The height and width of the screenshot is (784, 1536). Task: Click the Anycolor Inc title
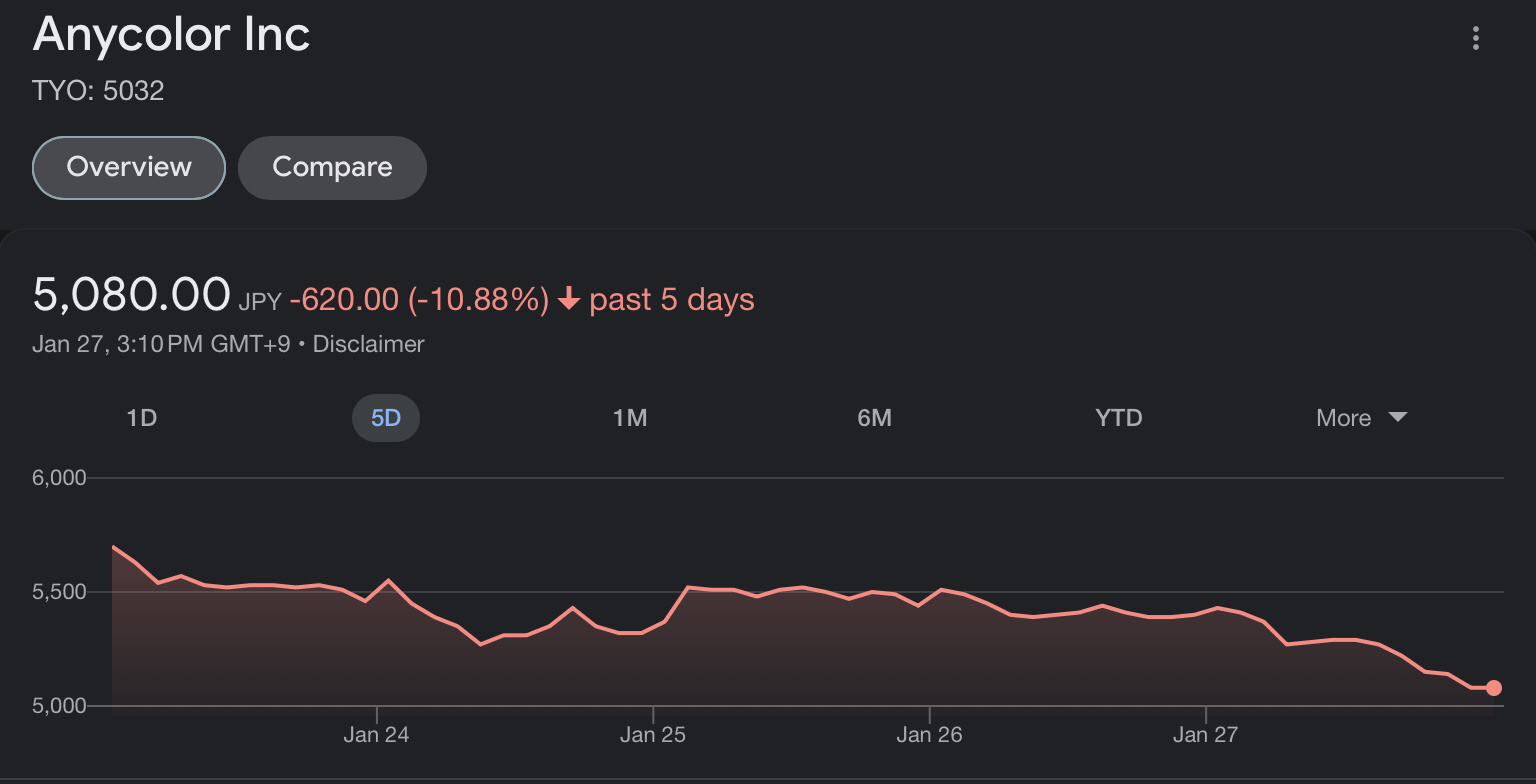click(172, 34)
